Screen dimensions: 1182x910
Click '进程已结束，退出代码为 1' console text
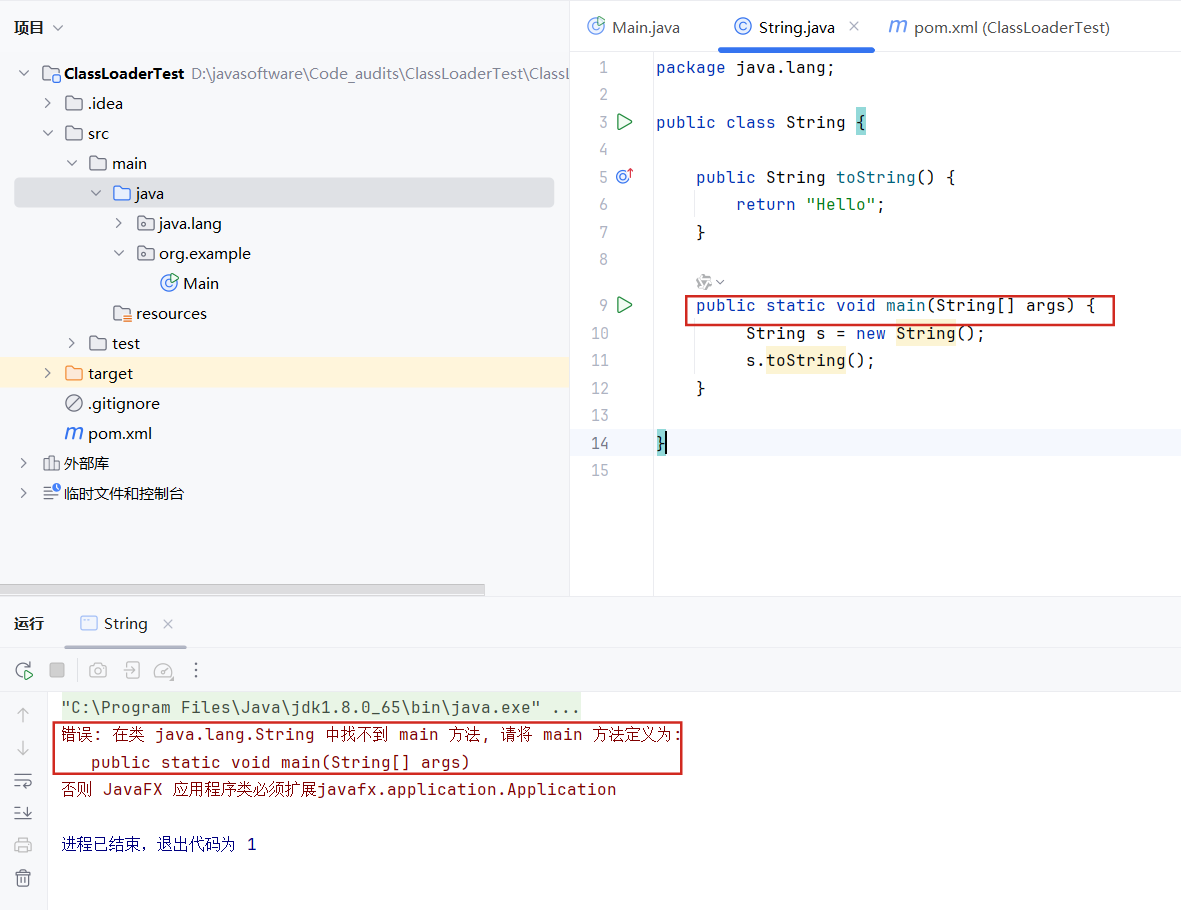(159, 844)
